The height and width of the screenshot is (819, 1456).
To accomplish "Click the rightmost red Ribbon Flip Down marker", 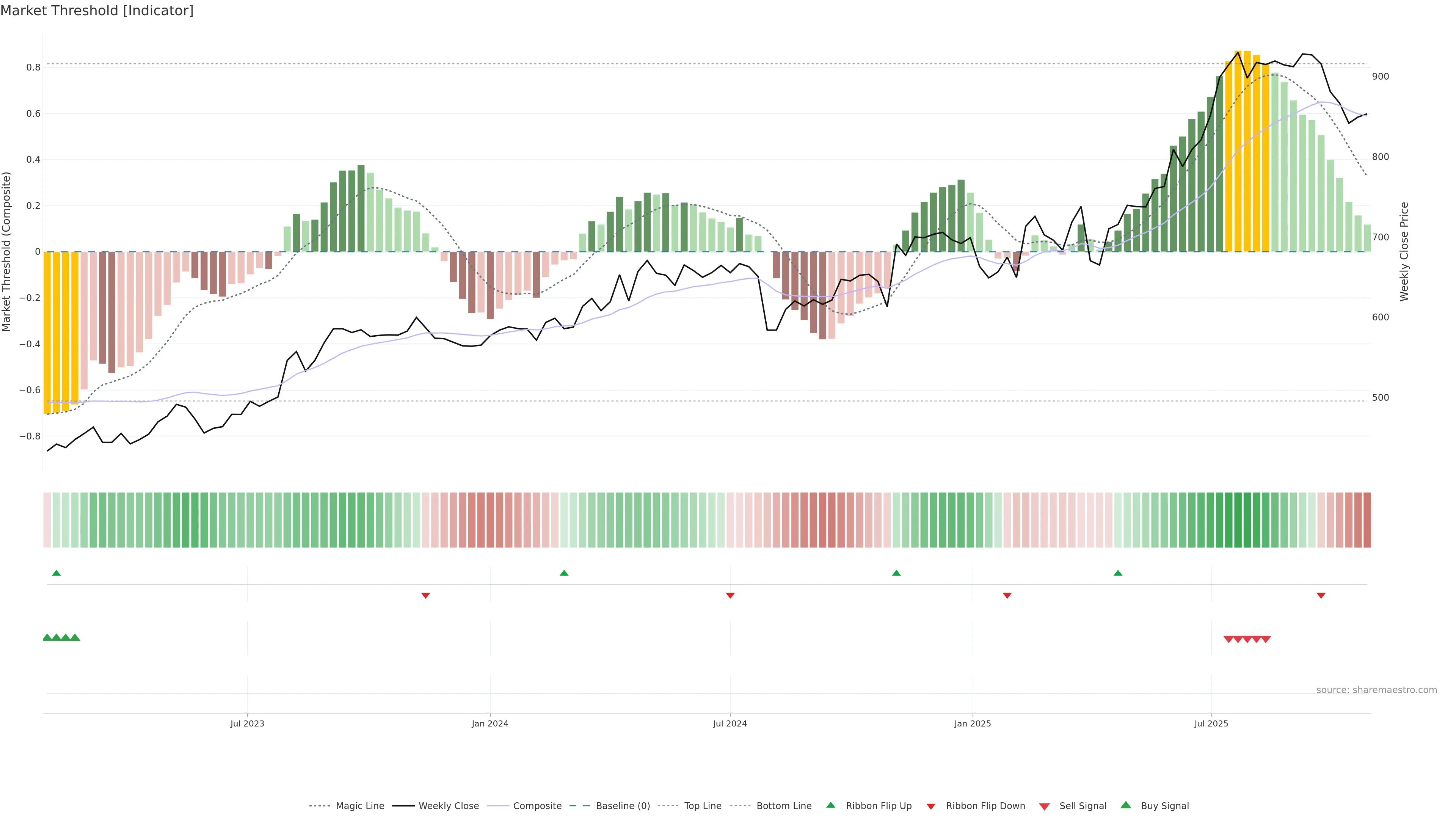I will click(x=1321, y=595).
